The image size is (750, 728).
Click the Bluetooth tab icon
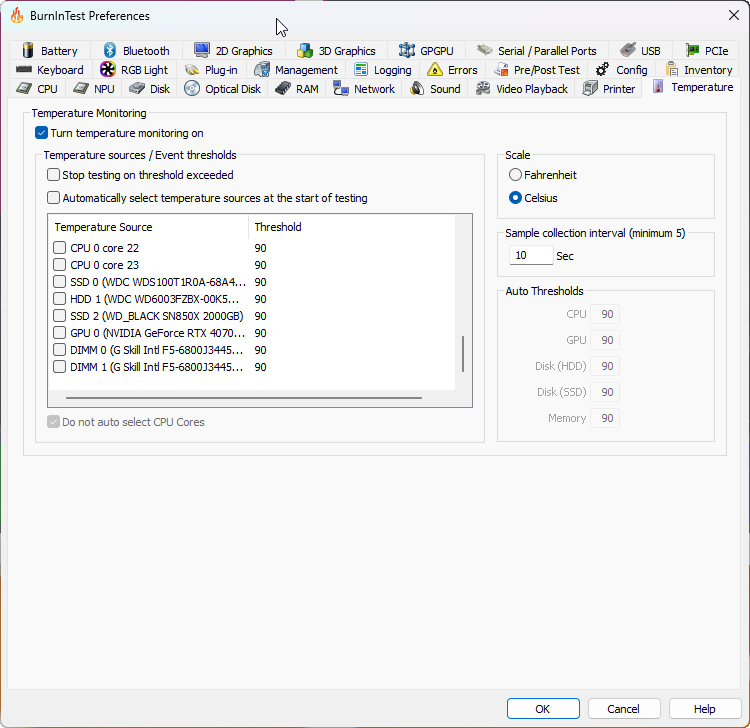pos(110,50)
